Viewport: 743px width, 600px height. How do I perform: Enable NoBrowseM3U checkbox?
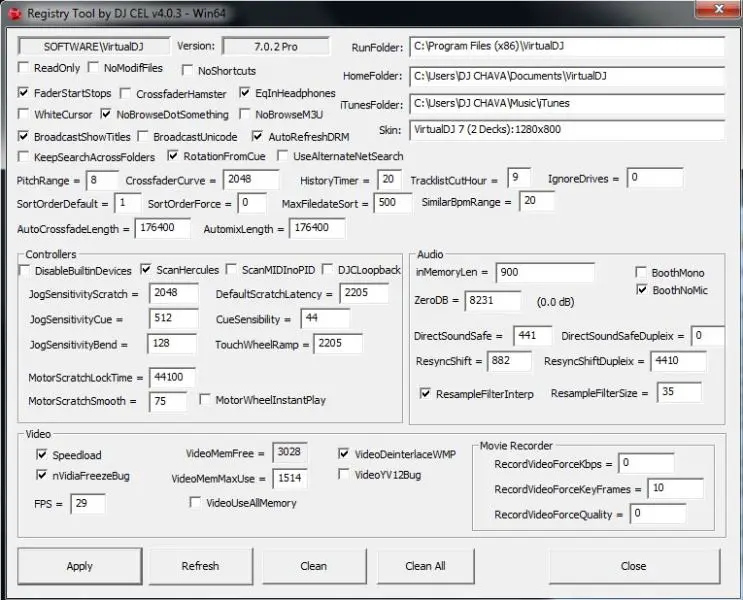[x=245, y=114]
